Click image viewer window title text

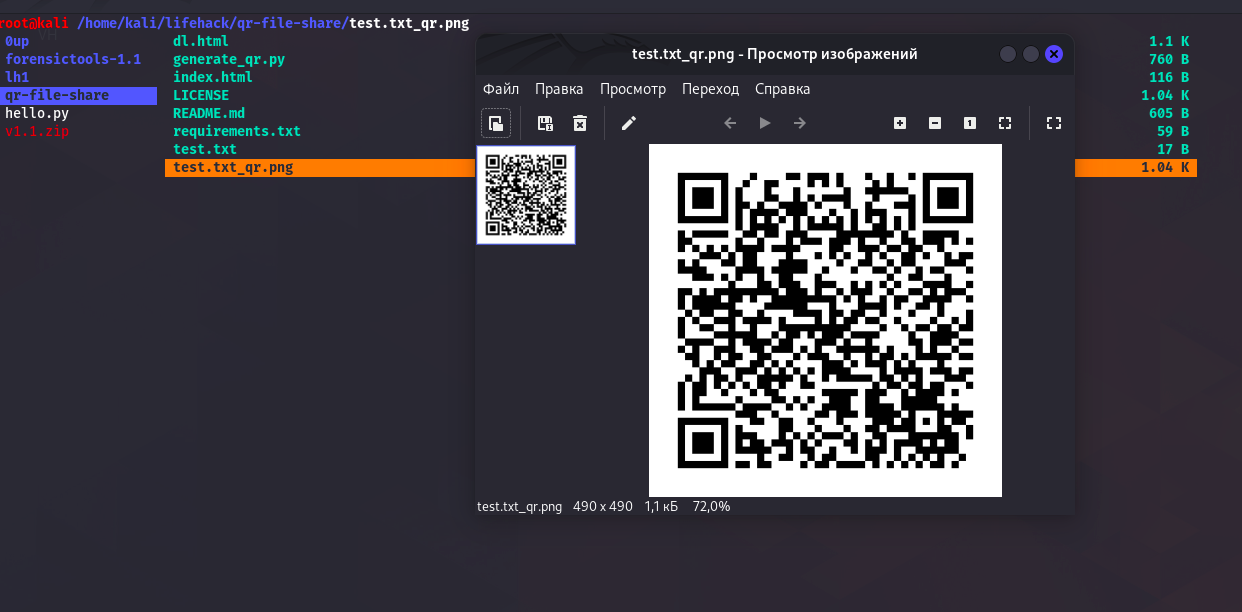click(x=775, y=54)
